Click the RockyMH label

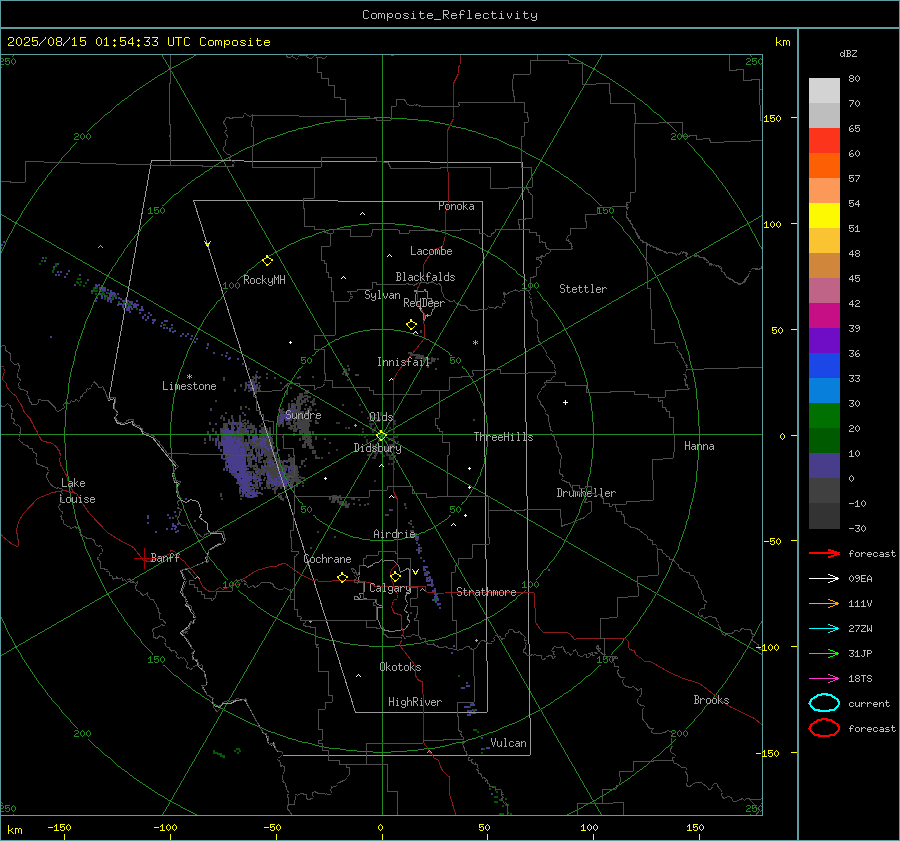(264, 280)
